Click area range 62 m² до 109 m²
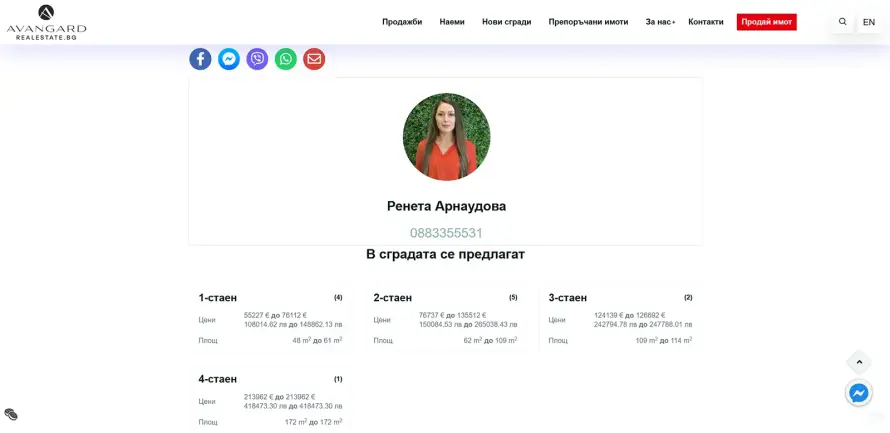Viewport: 890px width, 433px height. point(490,340)
